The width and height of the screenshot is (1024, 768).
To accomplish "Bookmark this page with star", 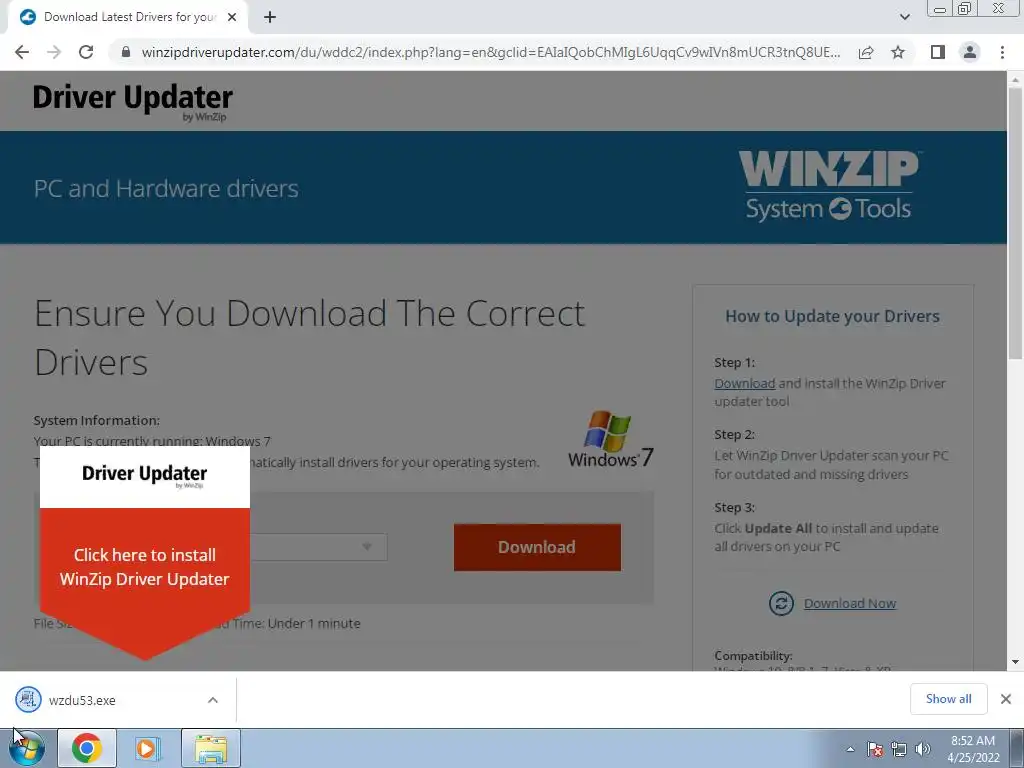I will (x=899, y=52).
